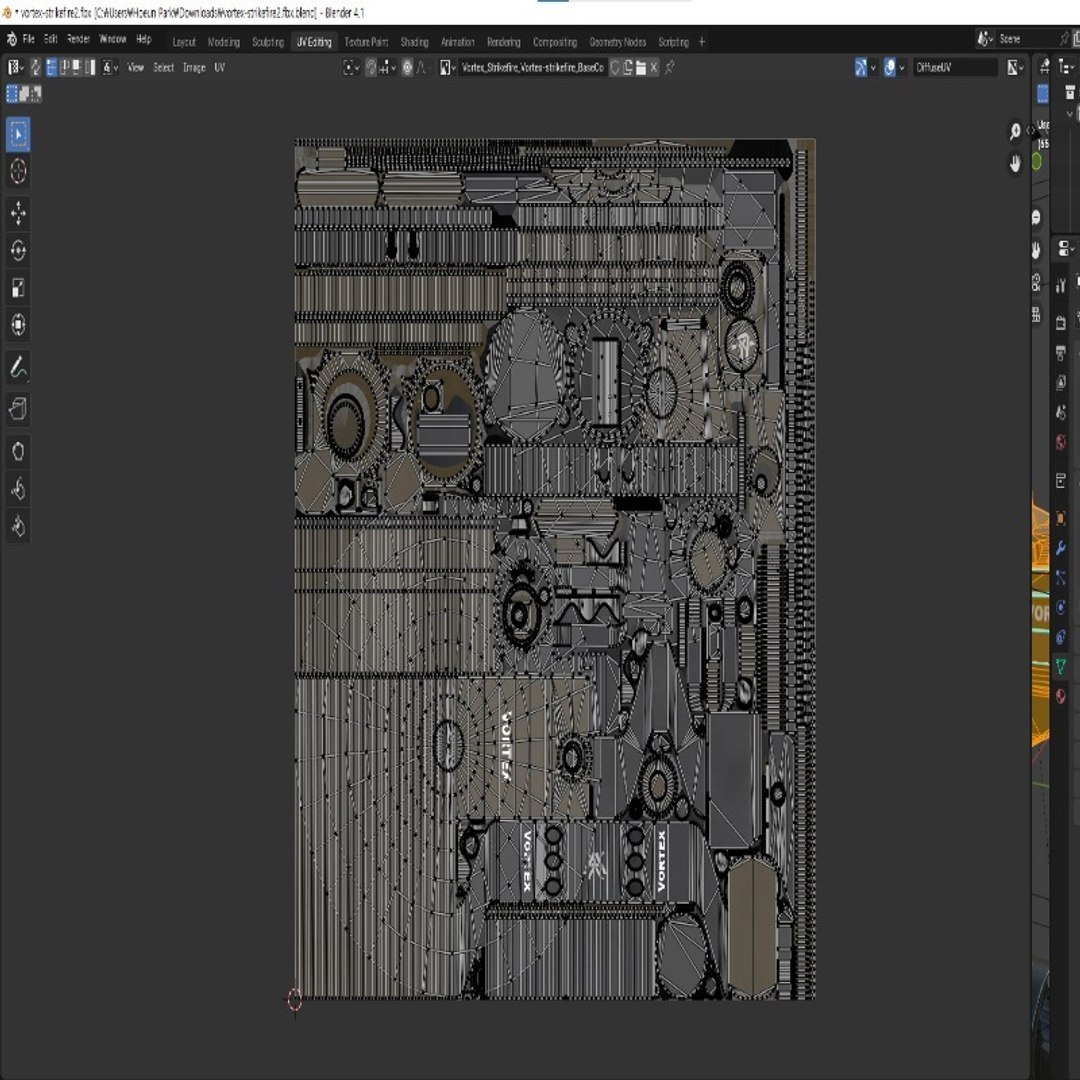1080x1080 pixels.
Task: Open the sticky selection mode dropdown
Action: tap(110, 68)
